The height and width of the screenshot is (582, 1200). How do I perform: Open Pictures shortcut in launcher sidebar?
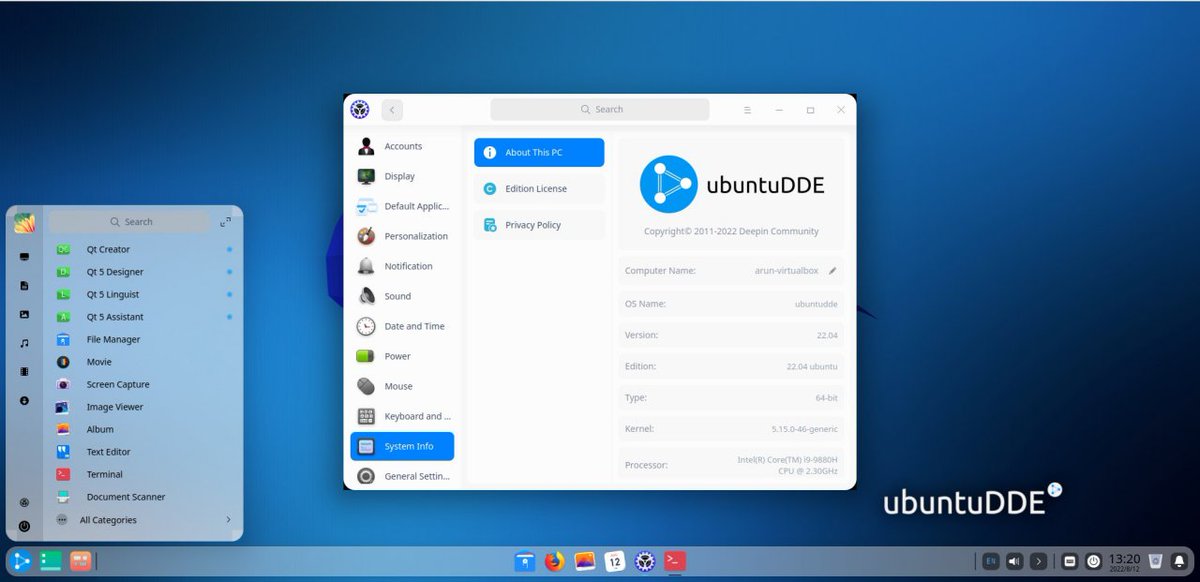(x=24, y=314)
